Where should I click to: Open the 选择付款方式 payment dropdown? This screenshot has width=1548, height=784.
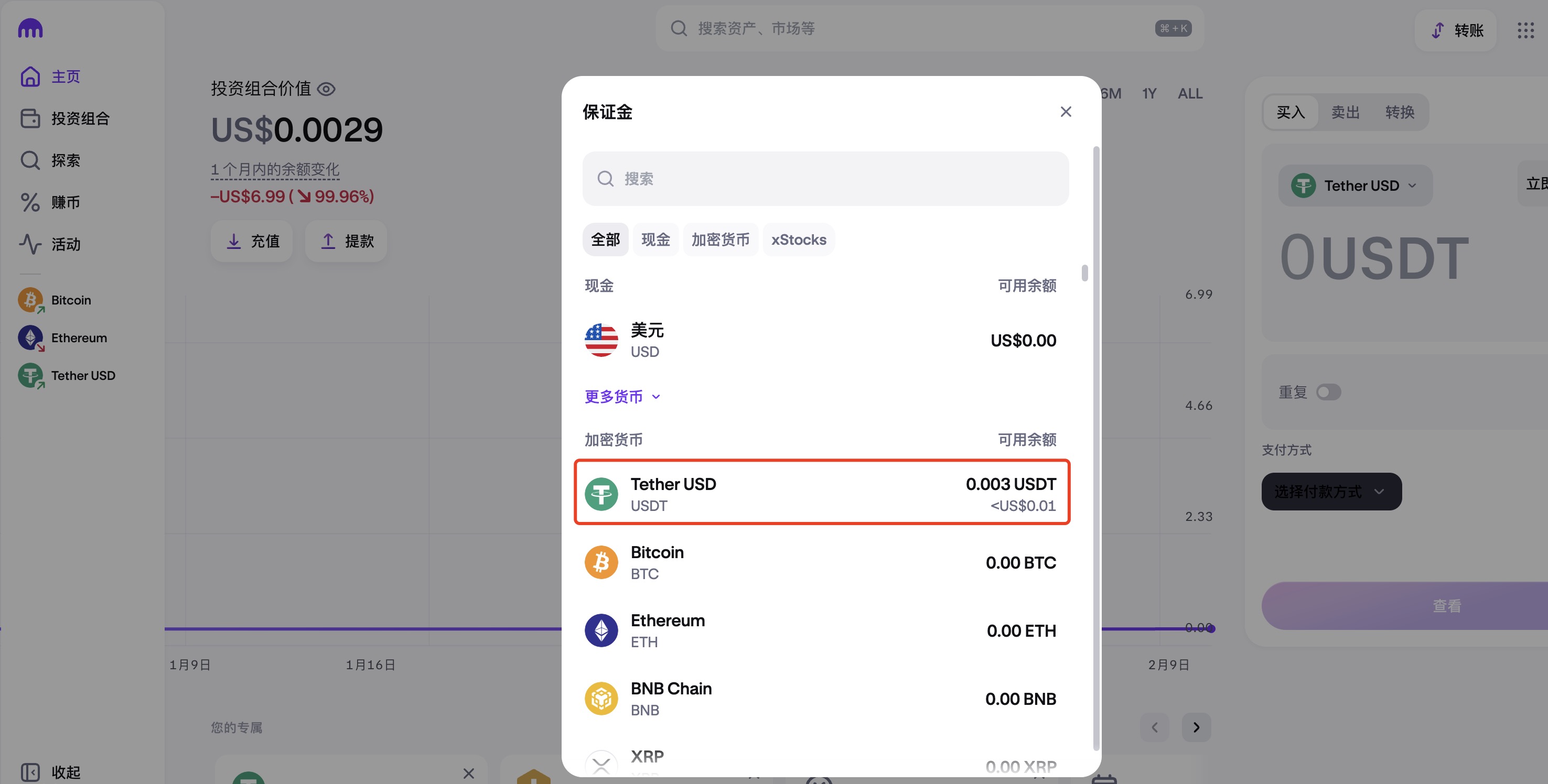click(x=1331, y=492)
